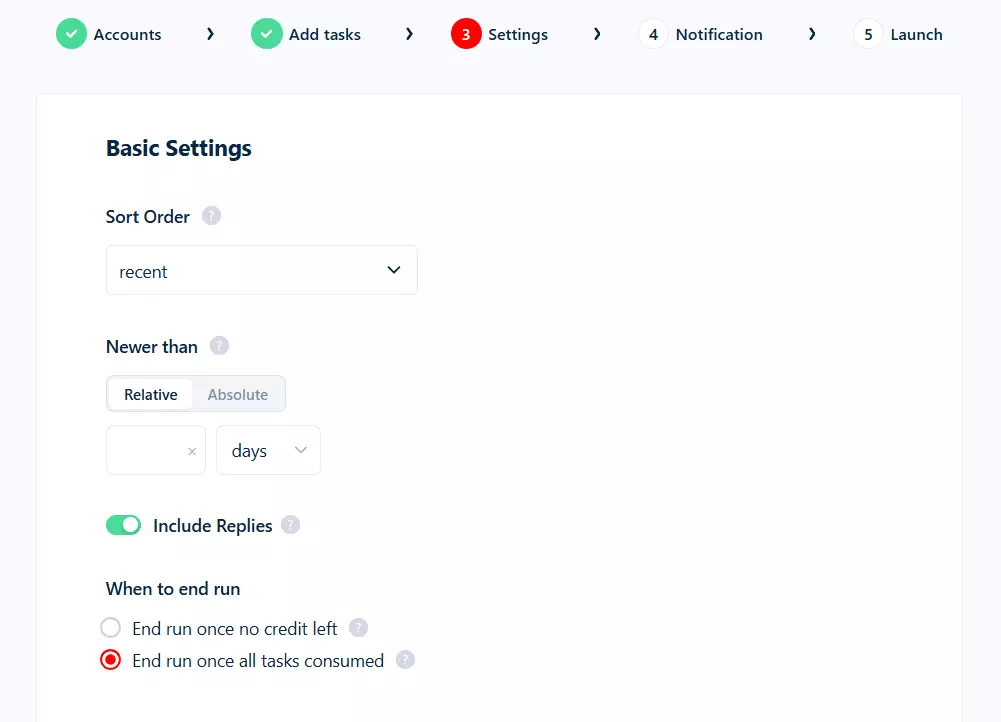Select 'End run once no credit left' option
1001x722 pixels.
[110, 627]
